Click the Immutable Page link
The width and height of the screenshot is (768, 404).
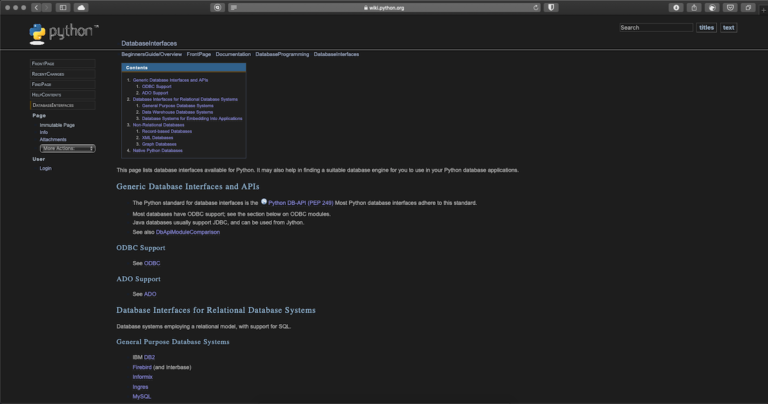pyautogui.click(x=57, y=125)
